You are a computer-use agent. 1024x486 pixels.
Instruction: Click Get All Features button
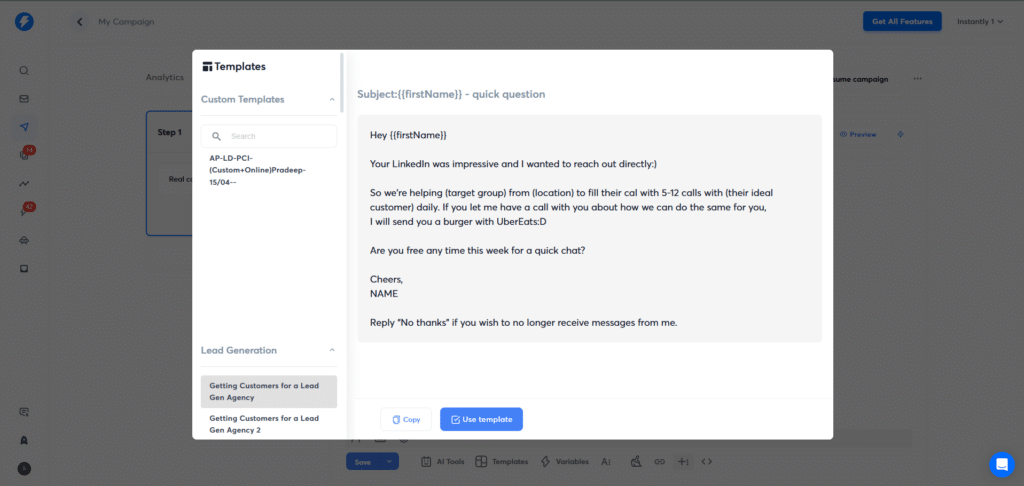pyautogui.click(x=902, y=22)
